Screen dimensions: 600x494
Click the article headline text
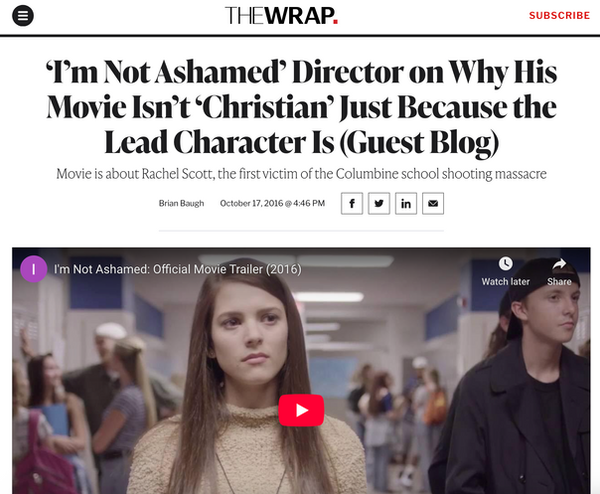point(301,107)
